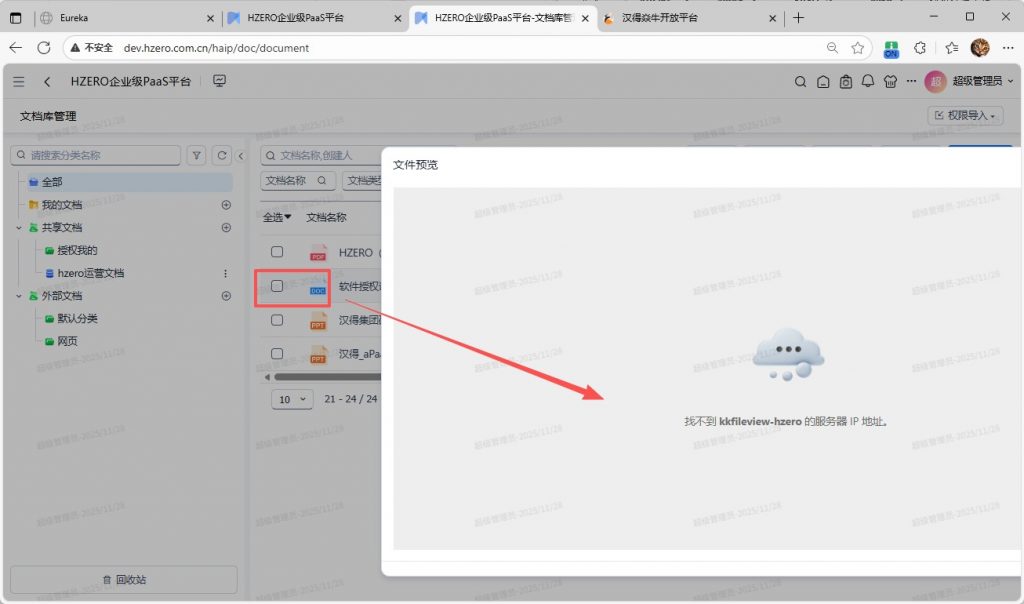Click the filter icon beside category search
This screenshot has height=604, width=1024.
[x=197, y=155]
